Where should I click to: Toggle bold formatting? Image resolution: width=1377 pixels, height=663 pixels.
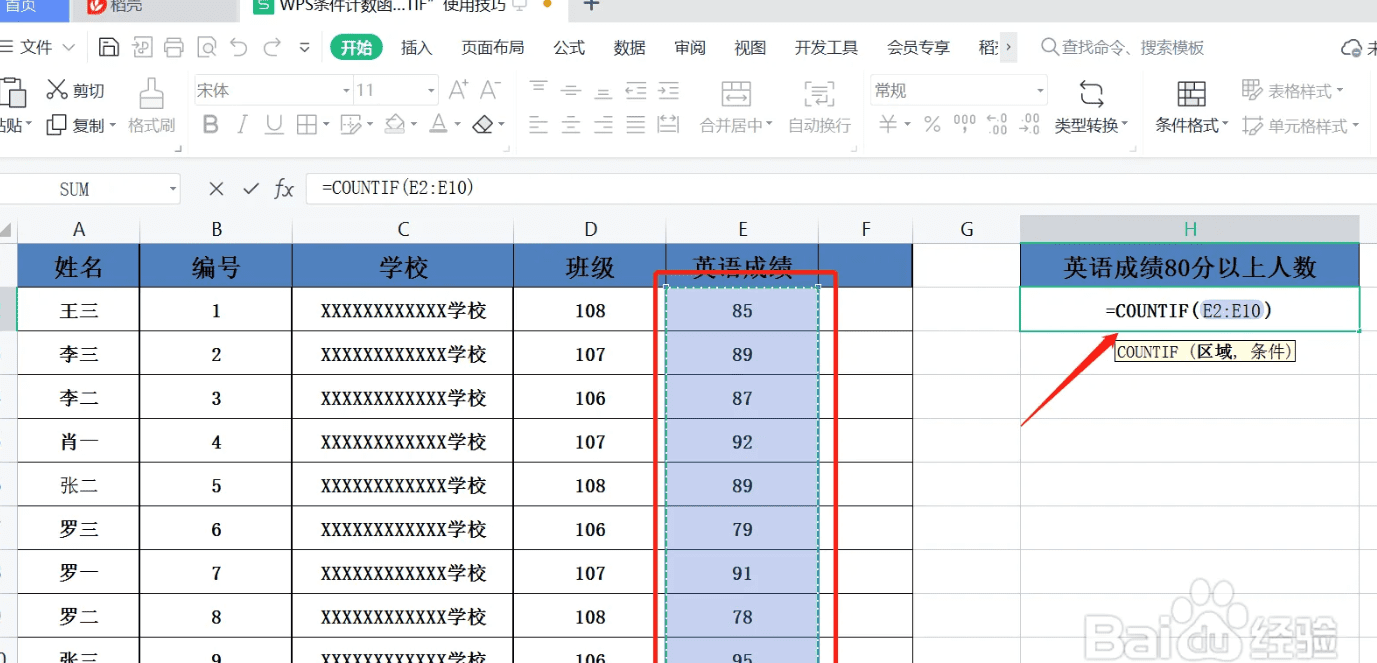[x=209, y=124]
